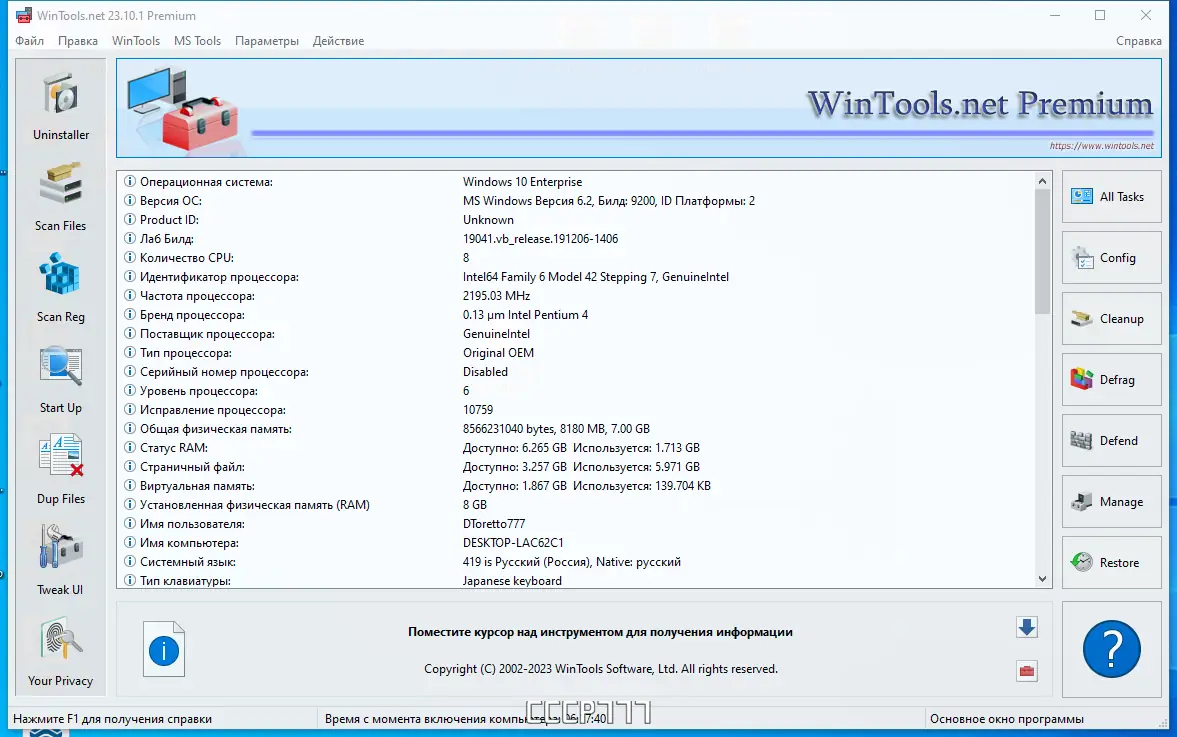Click the scroll up arrow of info list
Viewport: 1177px width, 737px height.
[1042, 181]
